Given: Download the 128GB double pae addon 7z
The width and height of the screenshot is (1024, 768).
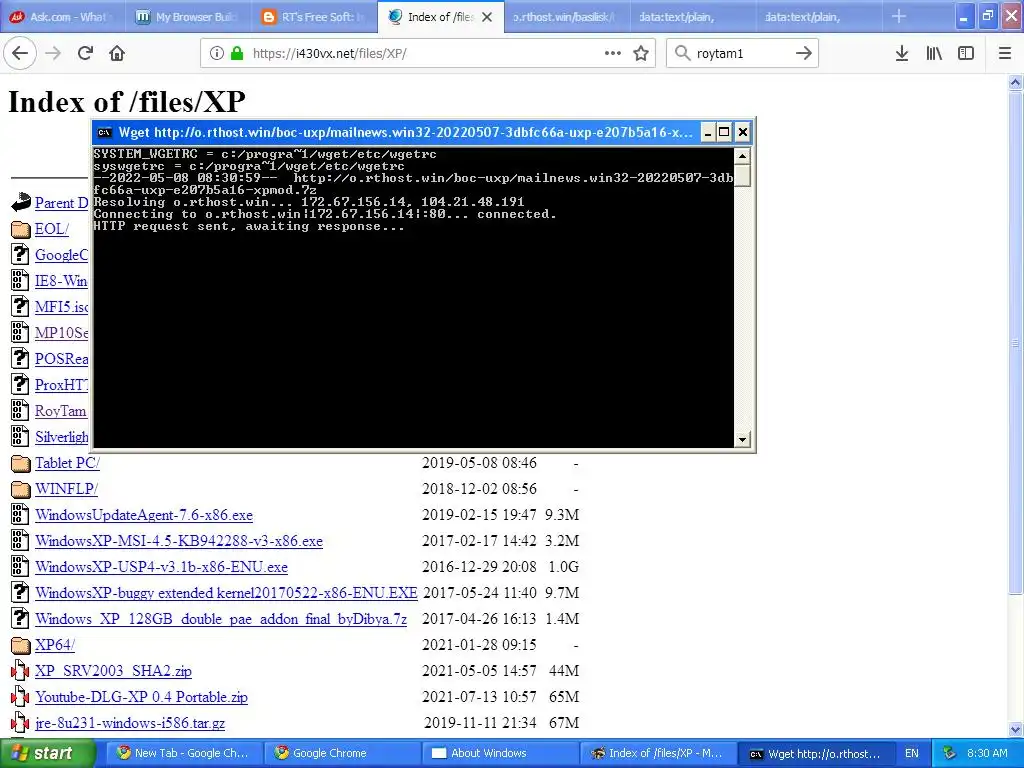Looking at the screenshot, I should (x=221, y=619).
